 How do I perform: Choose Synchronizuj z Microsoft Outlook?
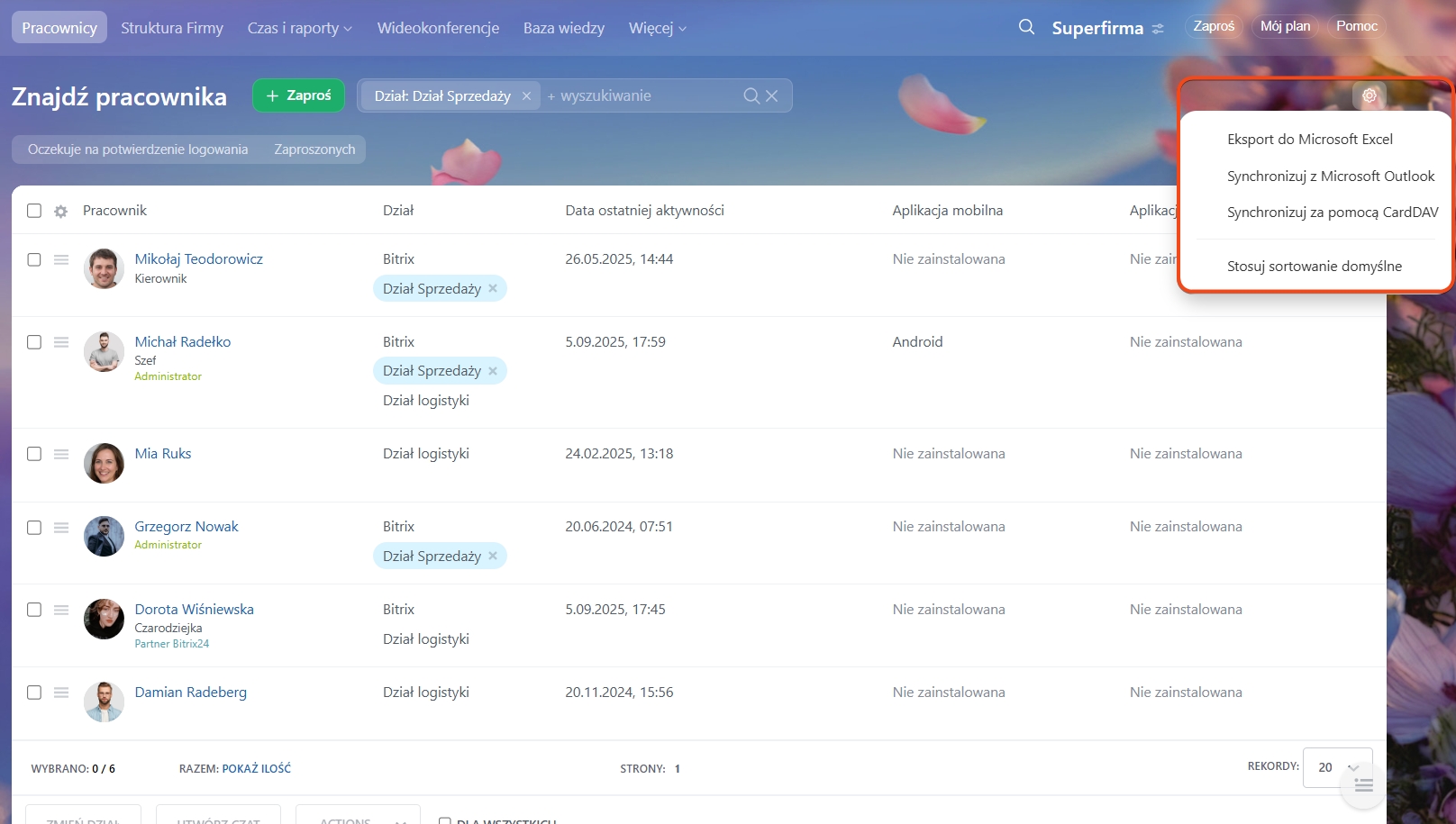[x=1331, y=176]
